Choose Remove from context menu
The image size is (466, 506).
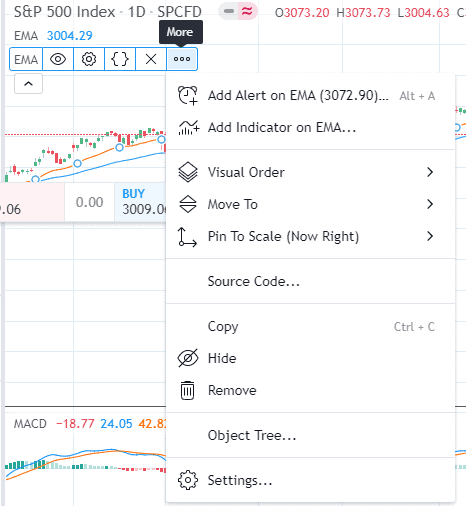coord(310,390)
